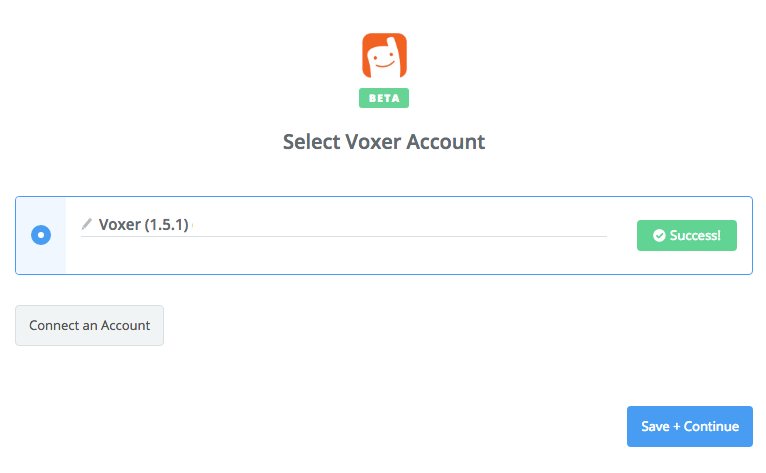Place the cursor after the Voxer (1.5.1) text
The width and height of the screenshot is (766, 473).
coord(192,225)
